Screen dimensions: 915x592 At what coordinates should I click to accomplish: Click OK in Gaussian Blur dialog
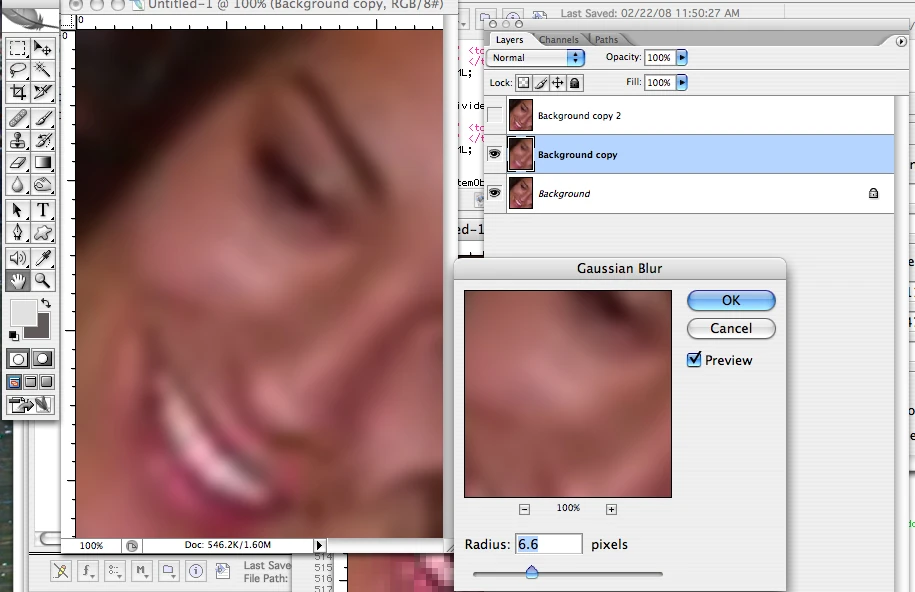tap(731, 300)
